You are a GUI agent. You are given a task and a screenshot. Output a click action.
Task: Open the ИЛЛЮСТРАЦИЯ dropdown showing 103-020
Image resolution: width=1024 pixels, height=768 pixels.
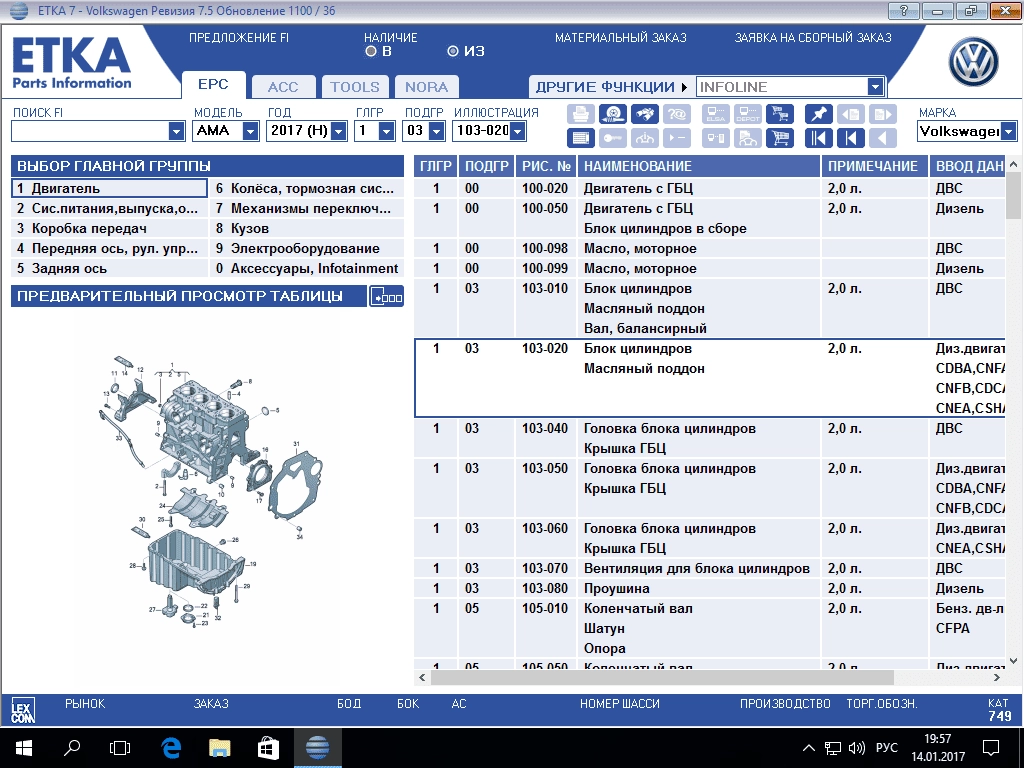click(x=518, y=131)
